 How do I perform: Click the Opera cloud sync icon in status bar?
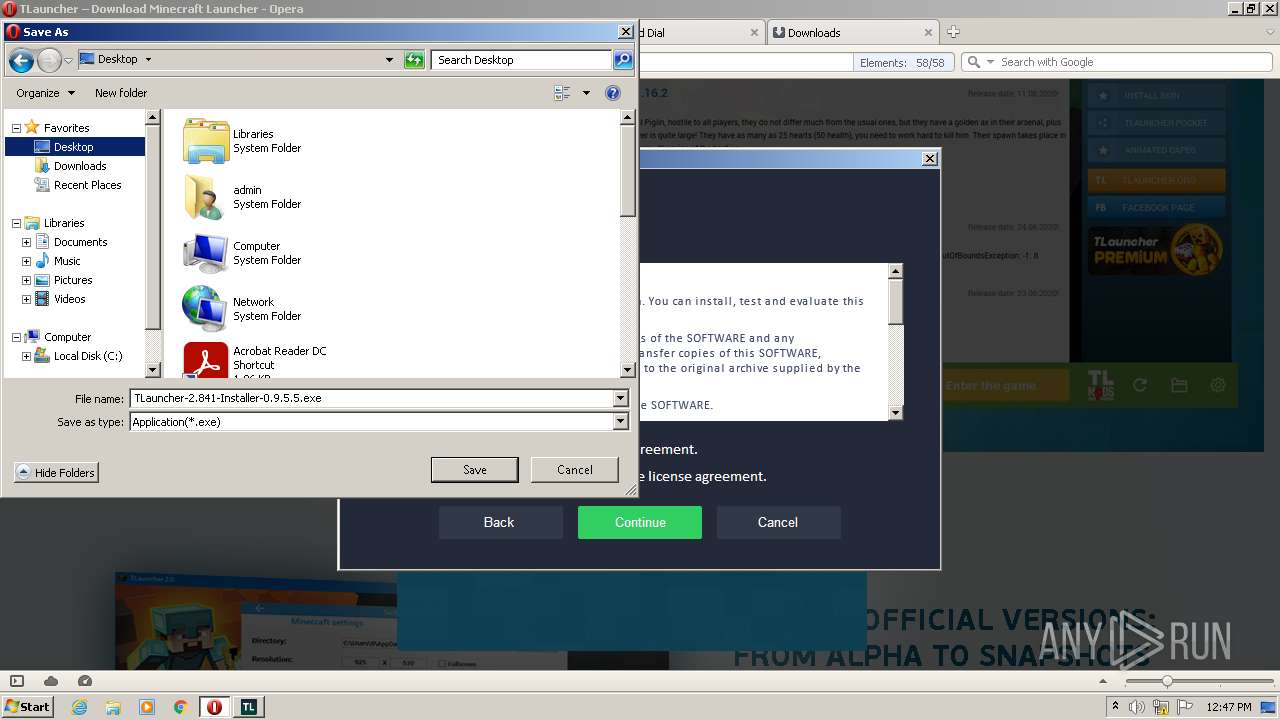tap(51, 681)
